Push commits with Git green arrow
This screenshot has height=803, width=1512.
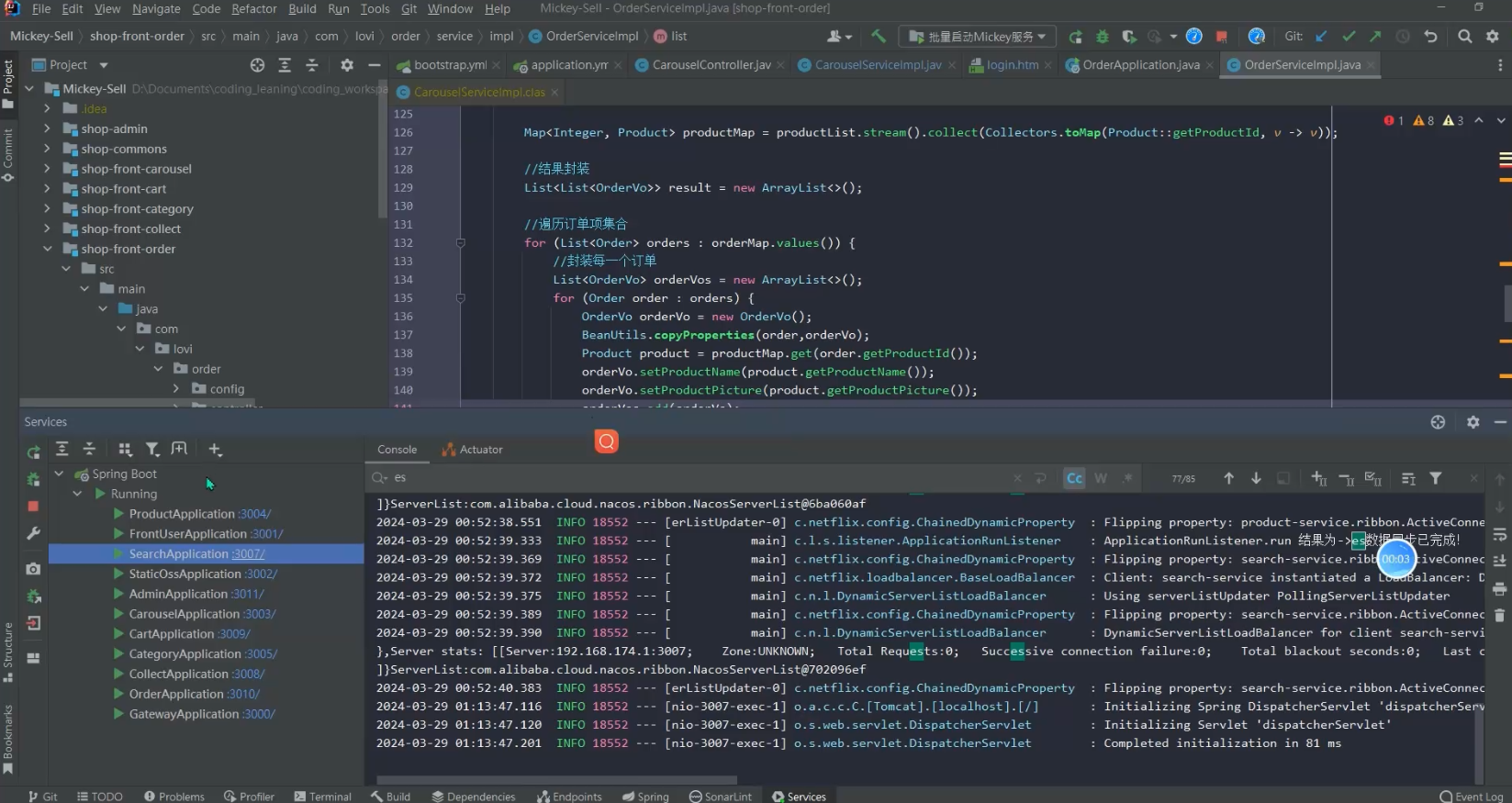(x=1375, y=37)
